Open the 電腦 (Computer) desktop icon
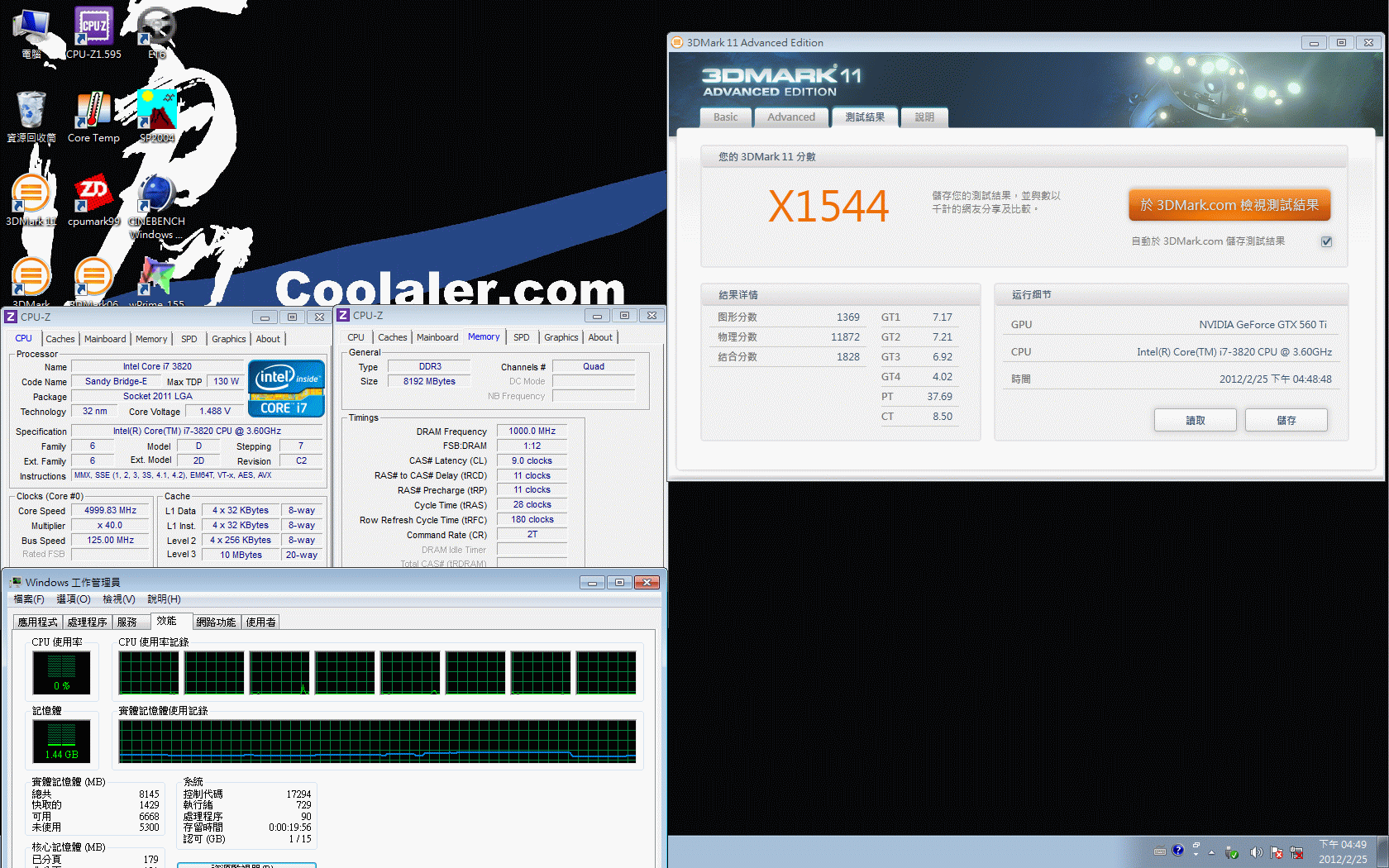This screenshot has width=1389, height=868. click(x=31, y=33)
